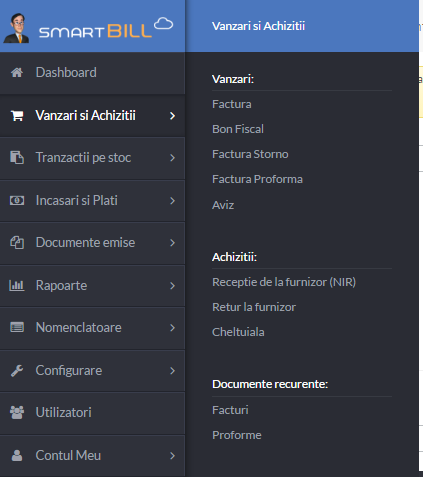Expand the Contul Meu chevron
Image resolution: width=423 pixels, height=477 pixels.
172,456
